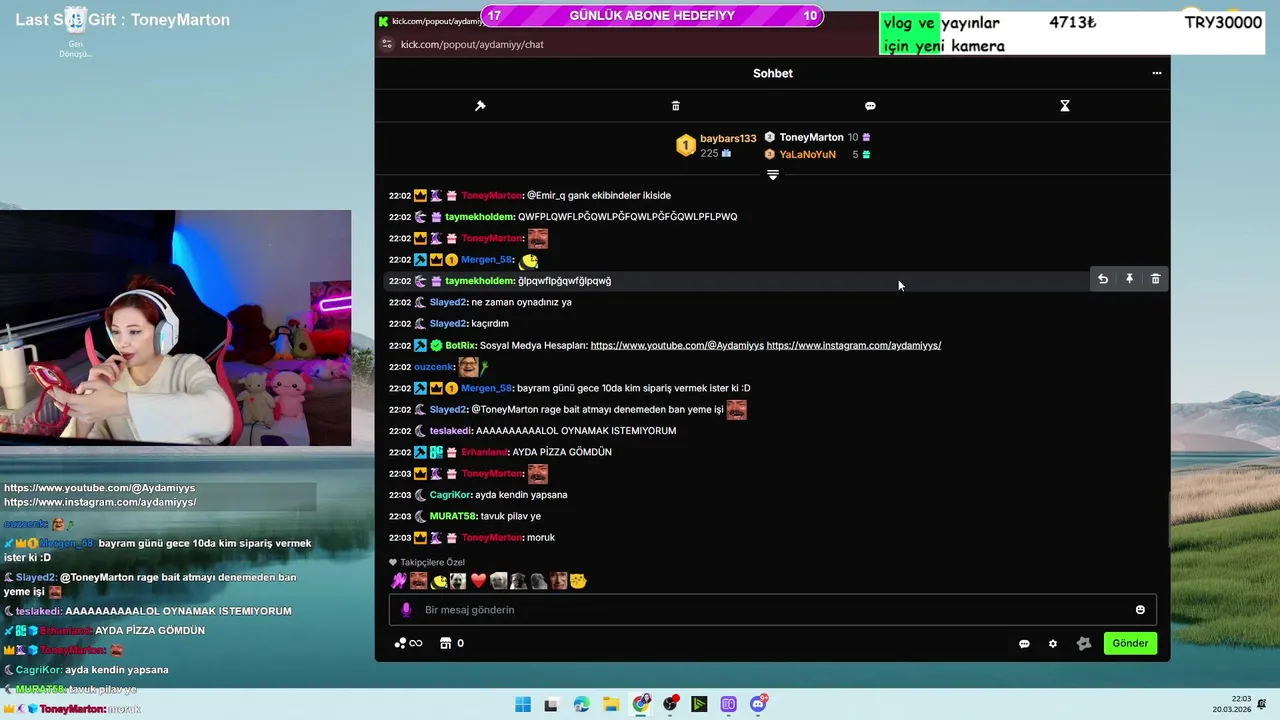Open the notification icon beside the clock
This screenshot has height=720, width=1280.
tap(1264, 704)
